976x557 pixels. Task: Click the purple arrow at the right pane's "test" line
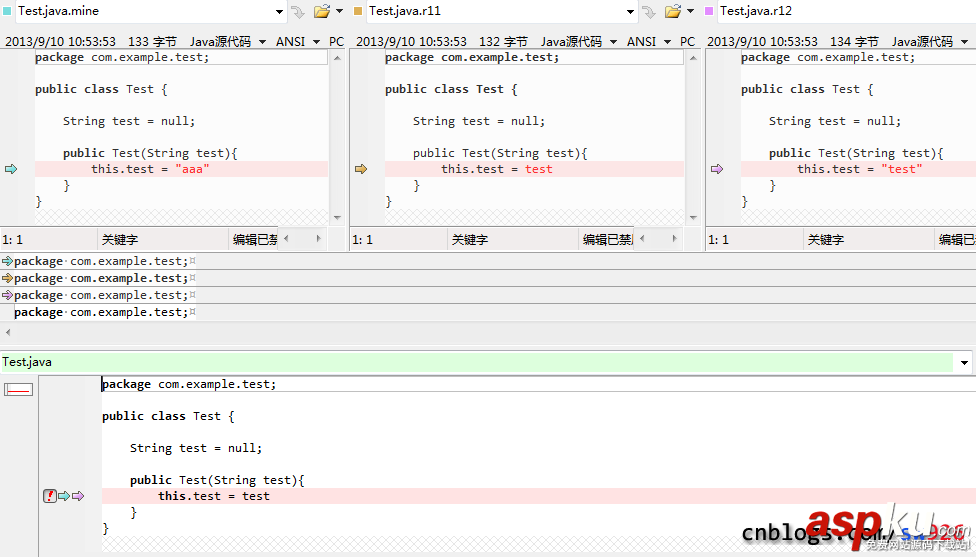click(717, 169)
